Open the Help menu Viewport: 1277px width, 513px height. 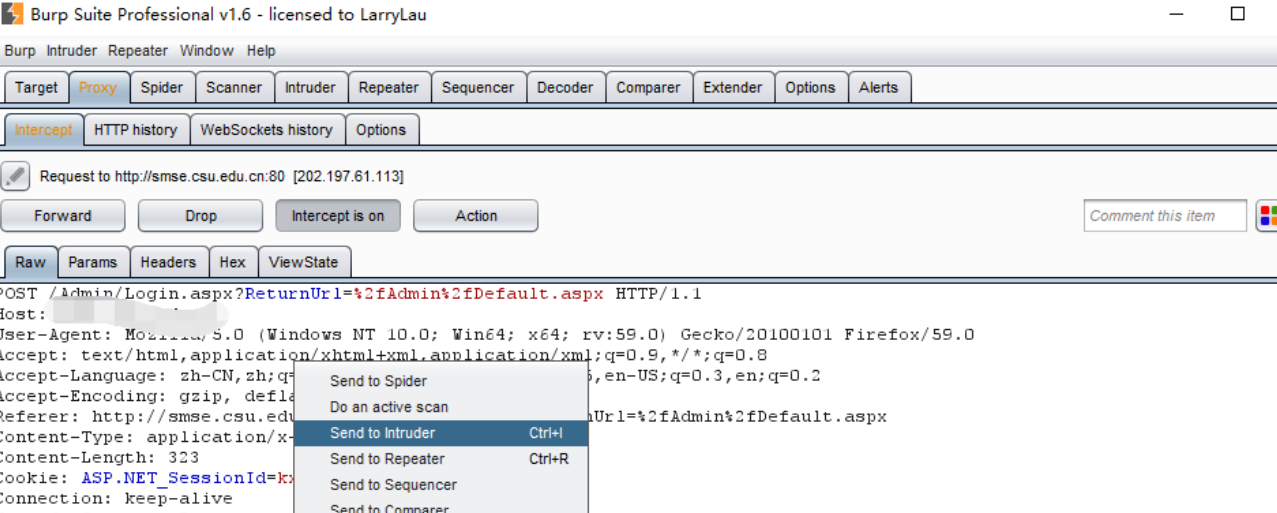coord(261,51)
